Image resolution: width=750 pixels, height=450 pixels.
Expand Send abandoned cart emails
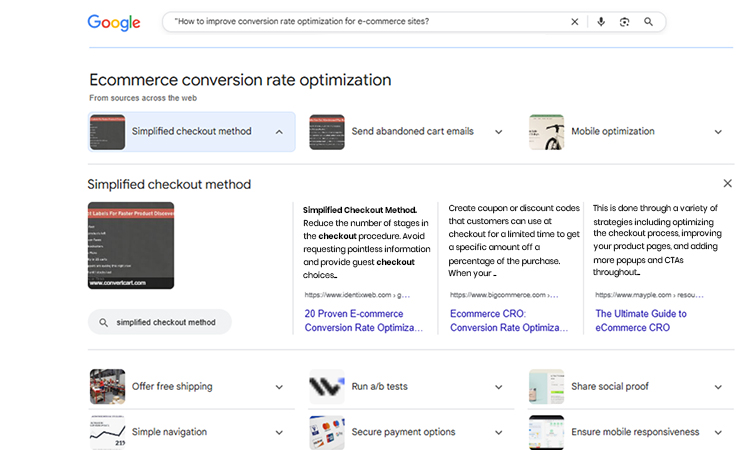point(498,132)
